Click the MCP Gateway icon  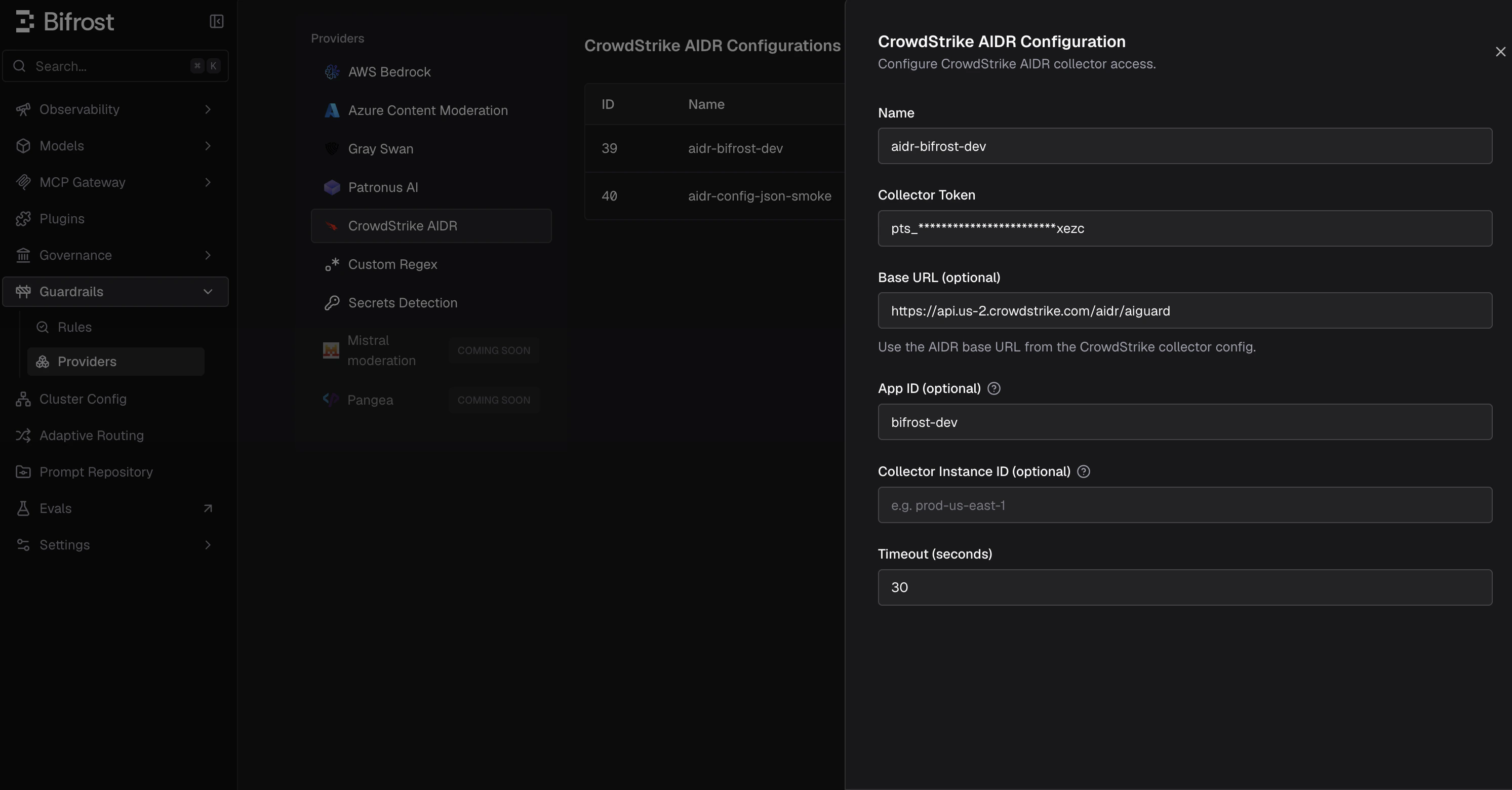[23, 182]
